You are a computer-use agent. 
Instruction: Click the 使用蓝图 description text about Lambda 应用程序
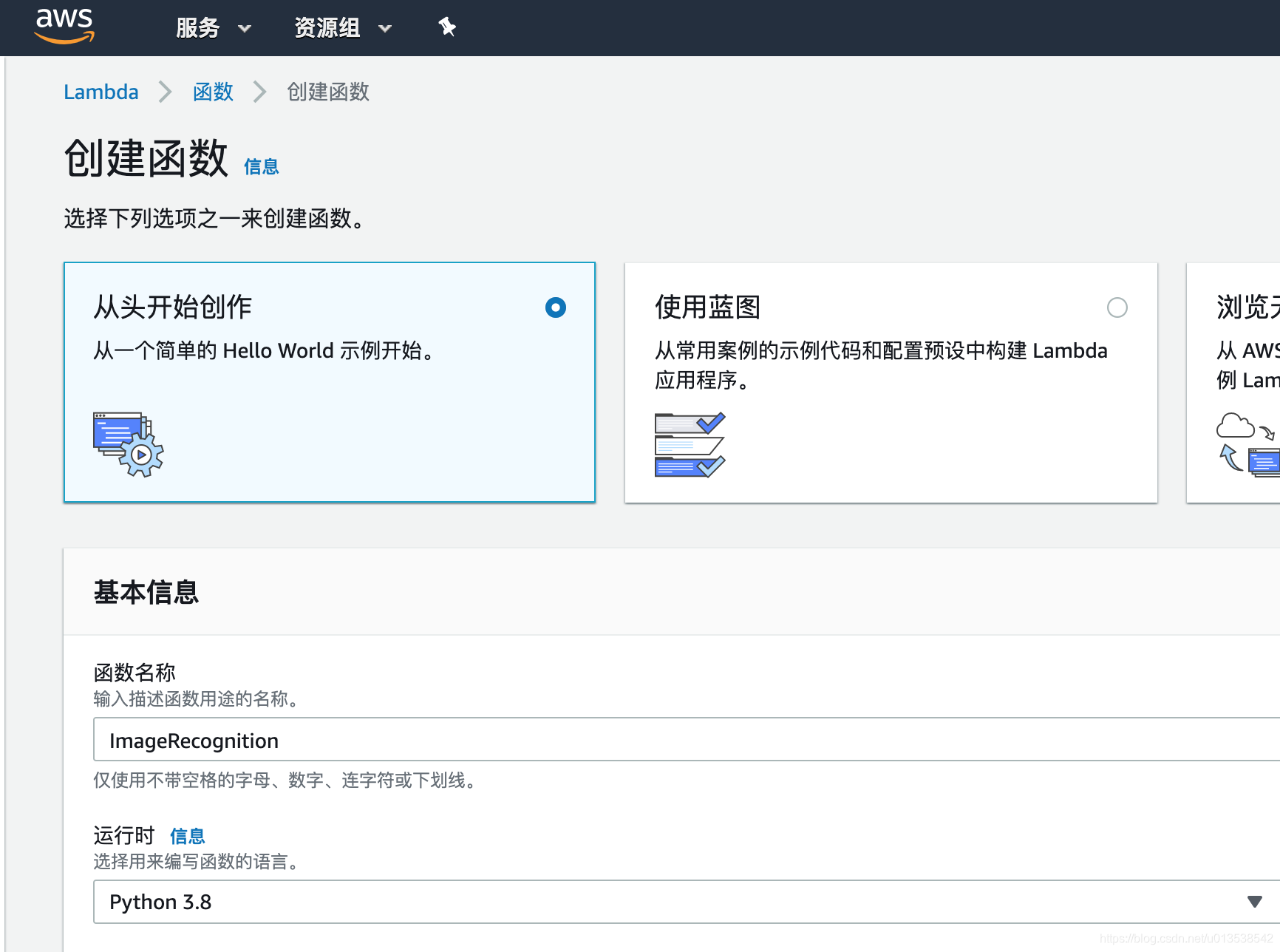[x=881, y=365]
